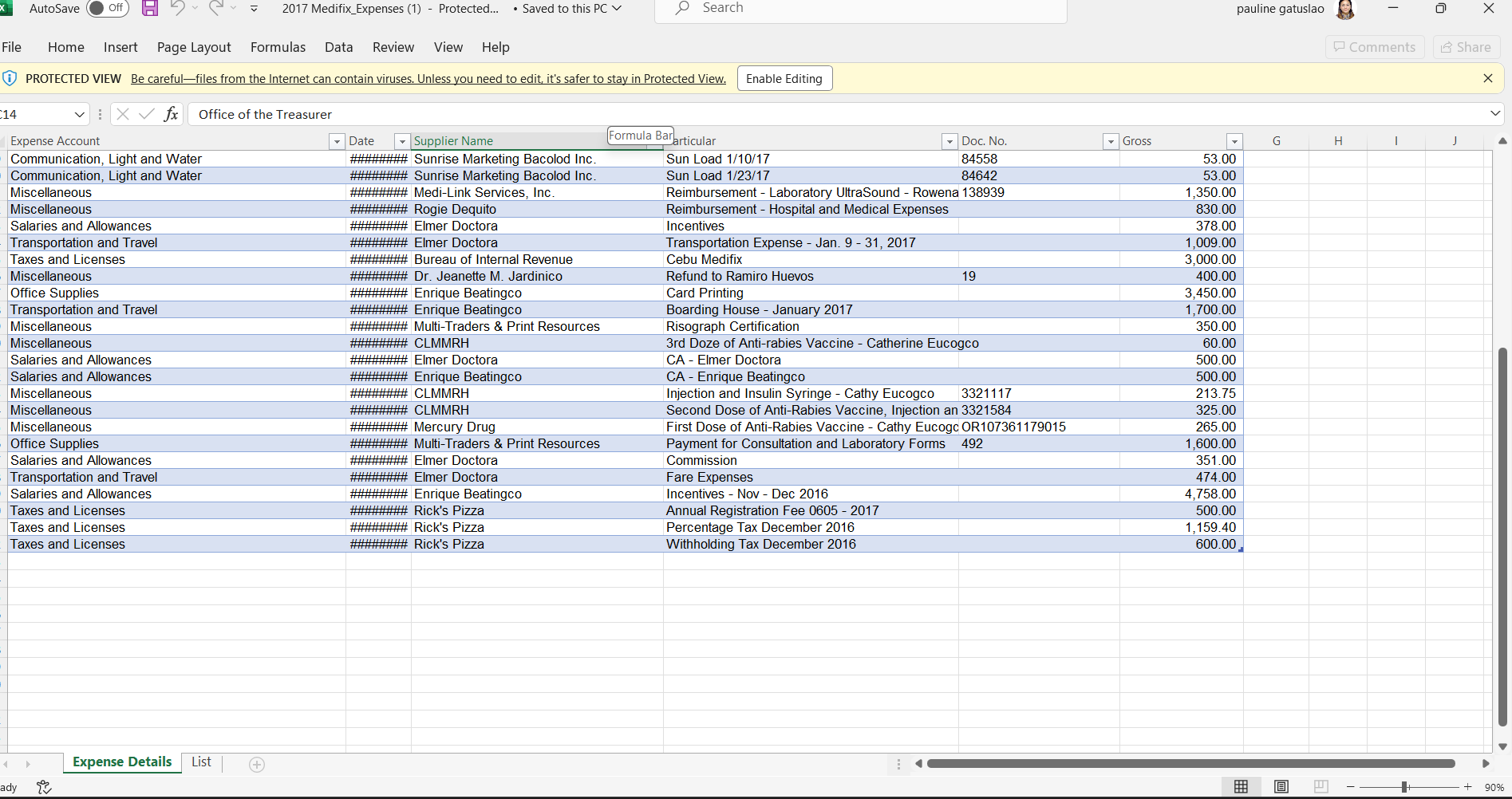Select the gross value 4,758.00
Viewport: 1512px width, 799px height.
1181,494
